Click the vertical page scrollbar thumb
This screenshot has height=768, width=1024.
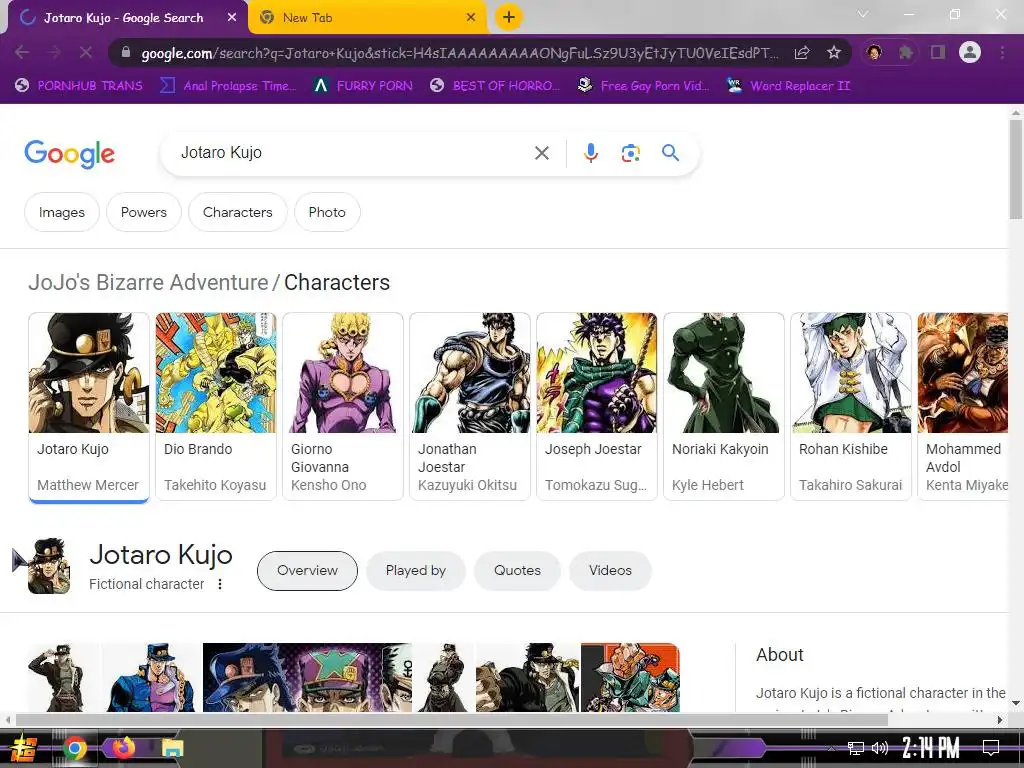pos(1016,169)
